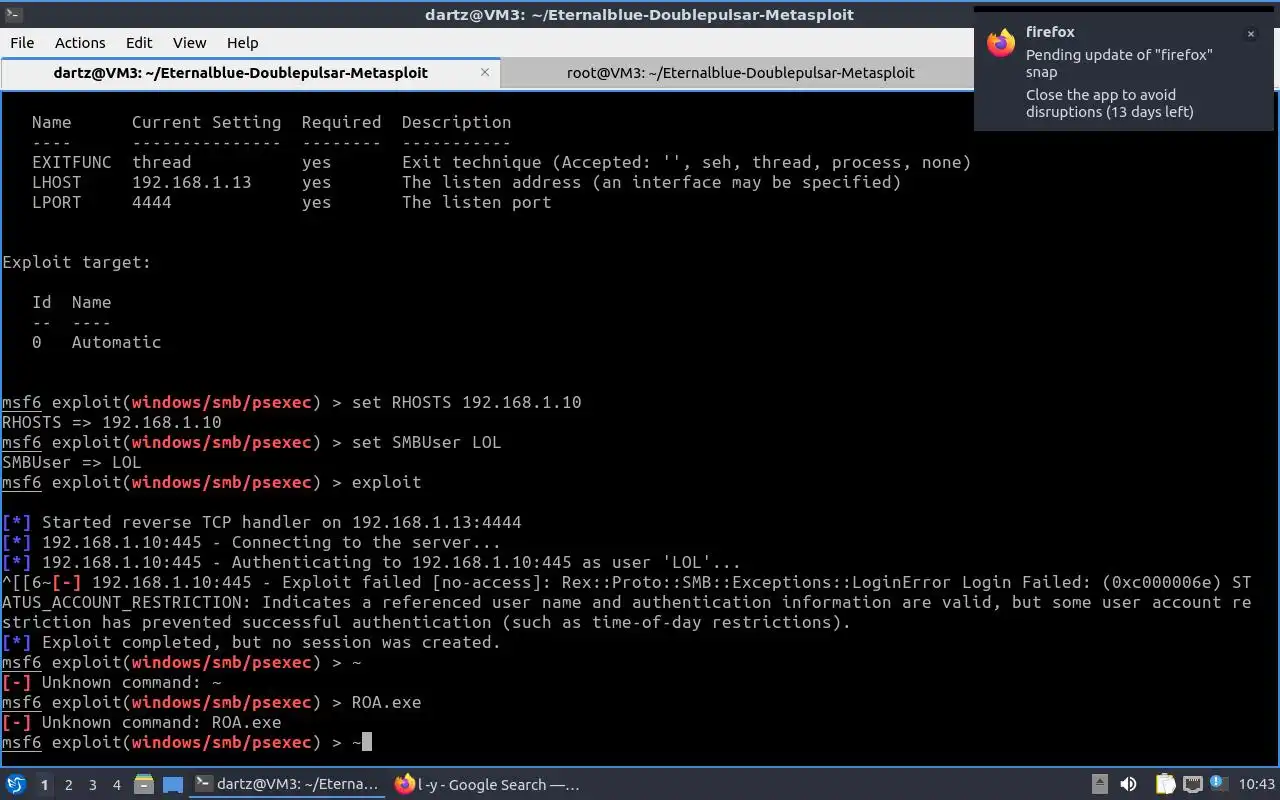Click 'Connecting to the server...' line
The height and width of the screenshot is (800, 1280).
click(252, 542)
